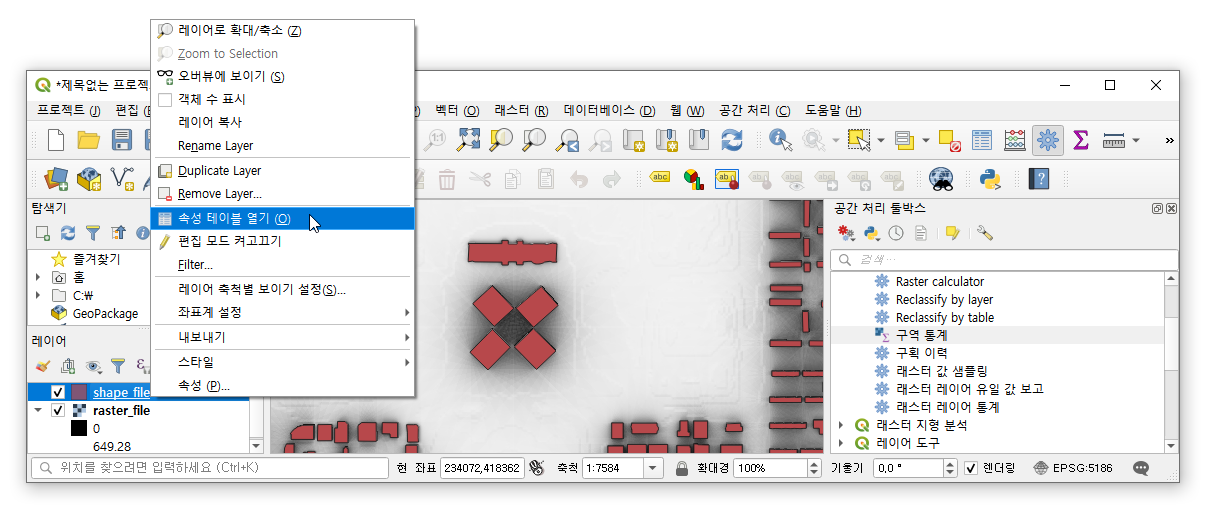Click Deselect Features icon
1212x507 pixels.
949,141
